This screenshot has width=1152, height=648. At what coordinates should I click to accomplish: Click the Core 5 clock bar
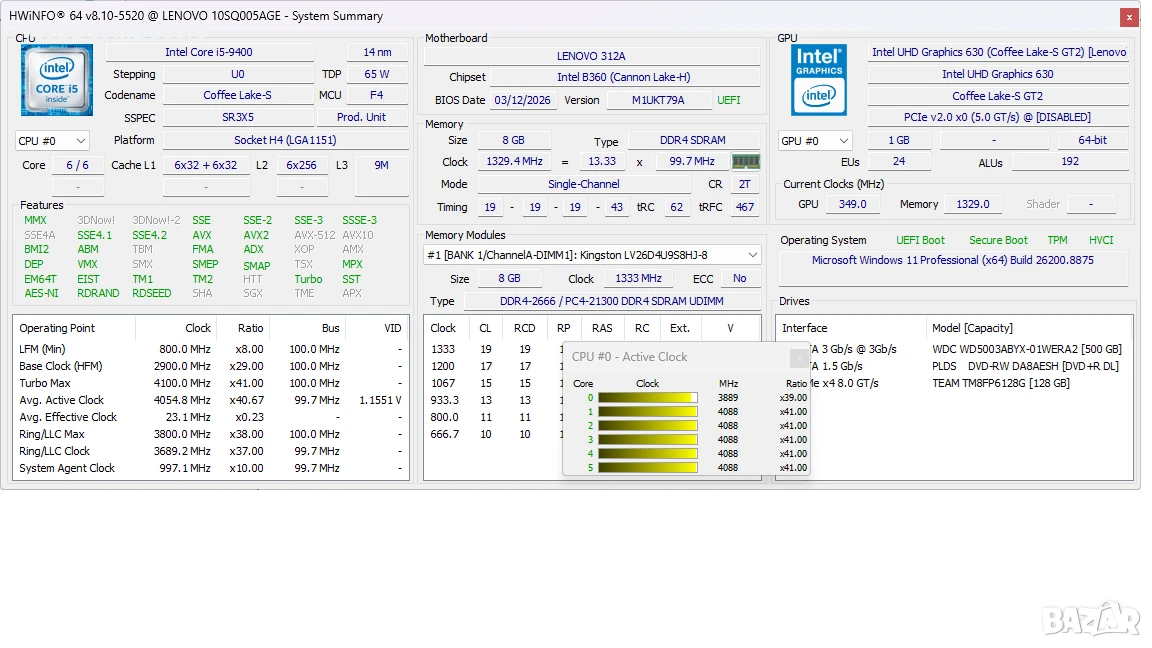pos(647,468)
